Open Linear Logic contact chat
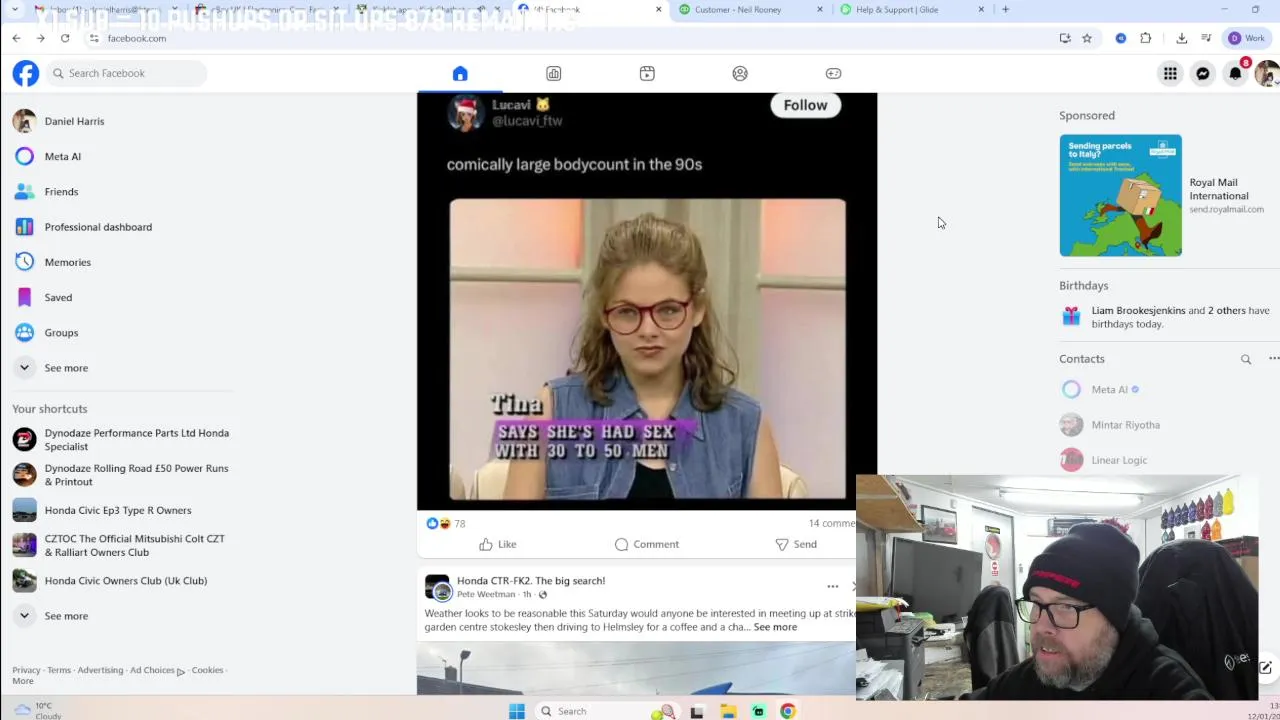The height and width of the screenshot is (720, 1280). 1104,460
